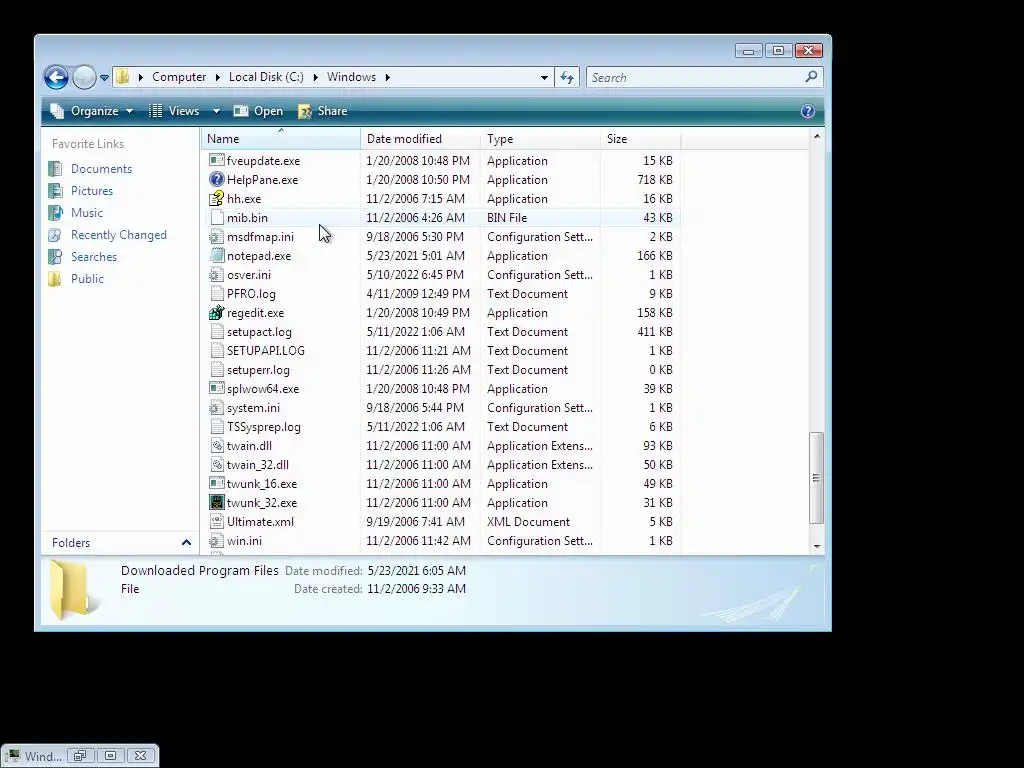
Task: Click the scroll up arrow
Action: (816, 136)
